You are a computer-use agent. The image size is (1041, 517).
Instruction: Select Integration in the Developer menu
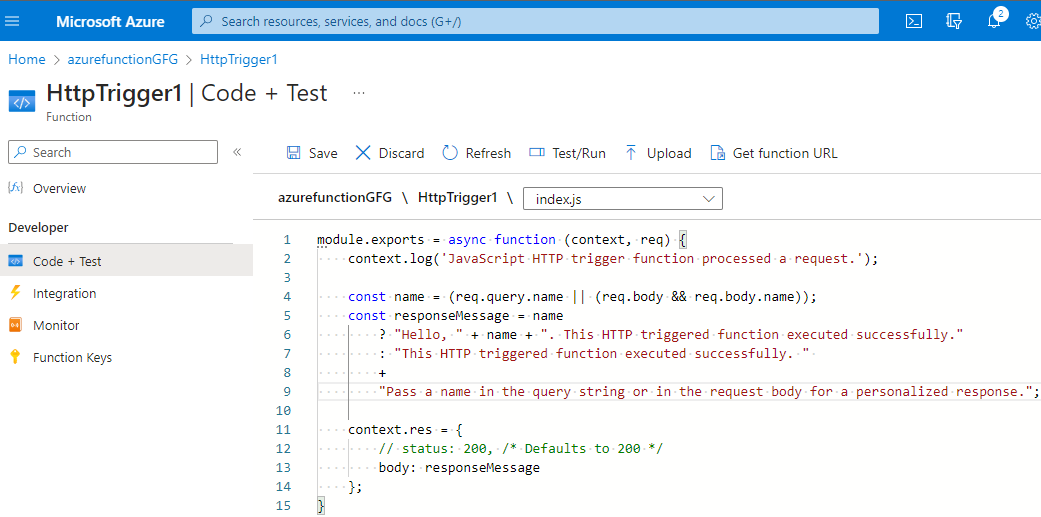coord(64,293)
